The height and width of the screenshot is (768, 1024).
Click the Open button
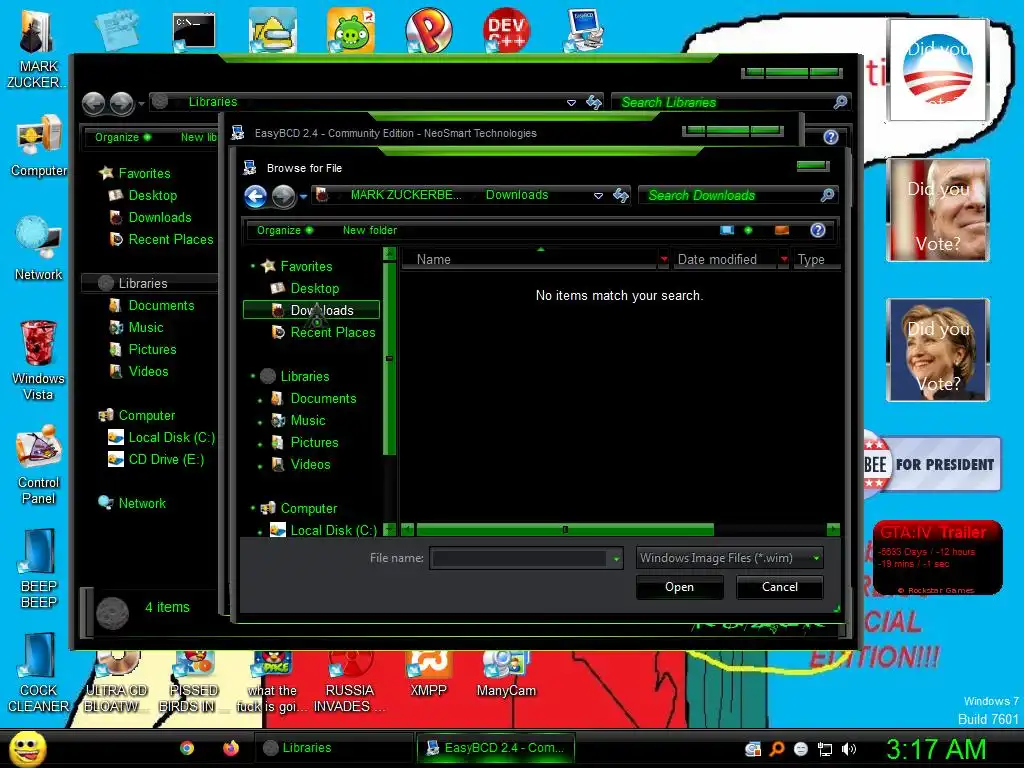tap(679, 587)
